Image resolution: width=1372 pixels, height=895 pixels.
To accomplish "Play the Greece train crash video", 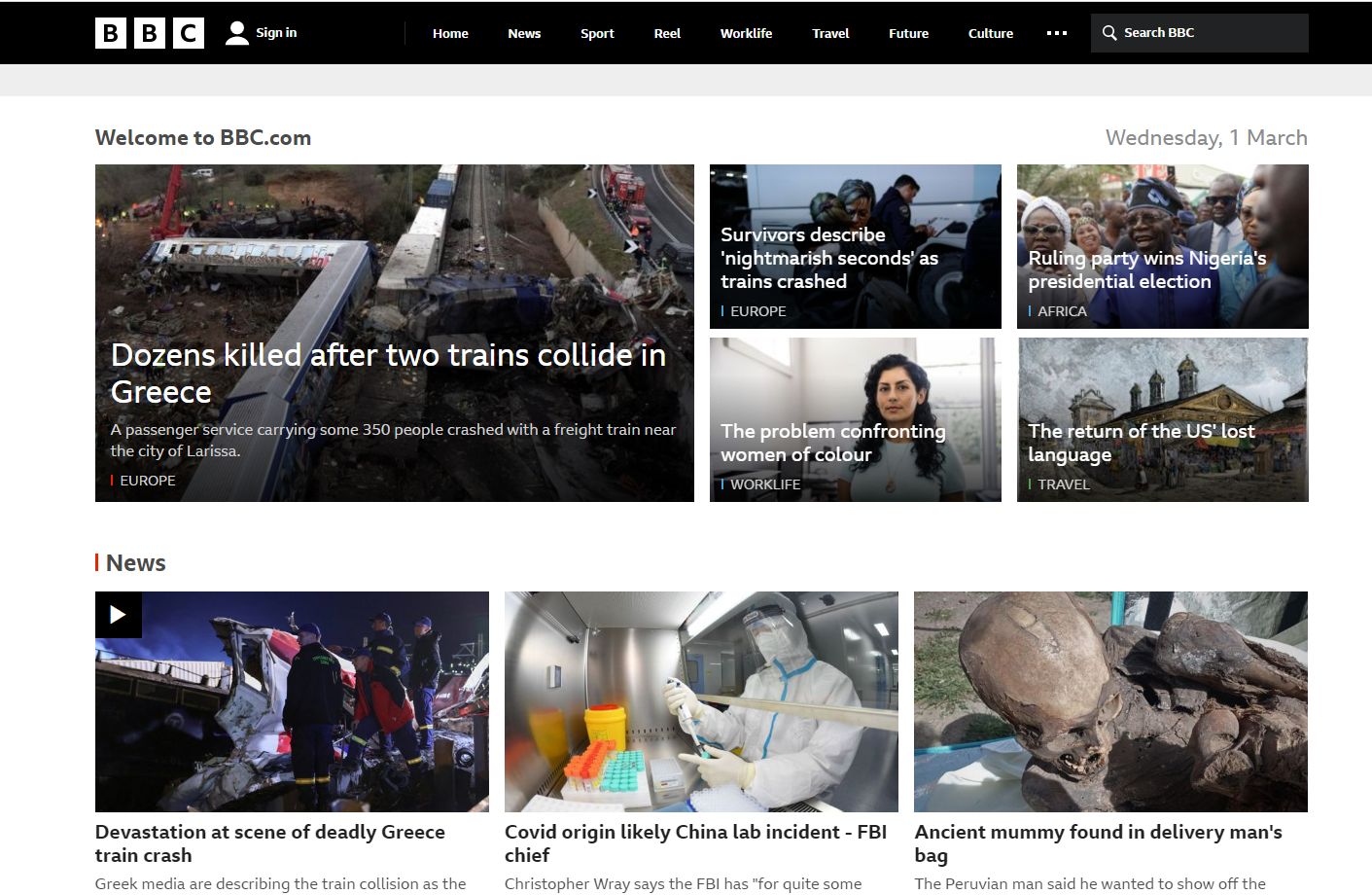I will pos(119,615).
